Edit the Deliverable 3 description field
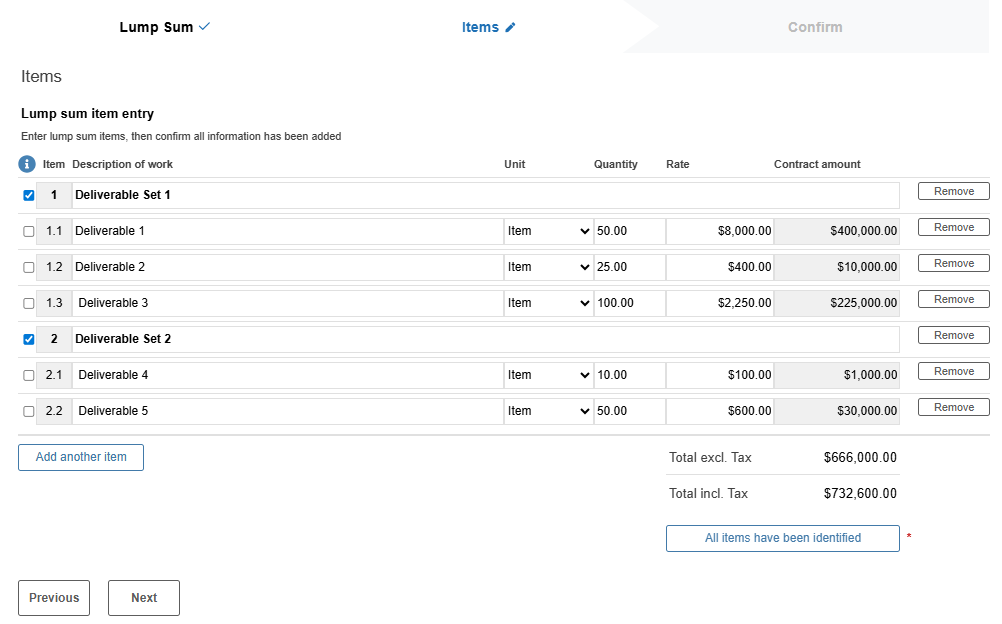 288,303
